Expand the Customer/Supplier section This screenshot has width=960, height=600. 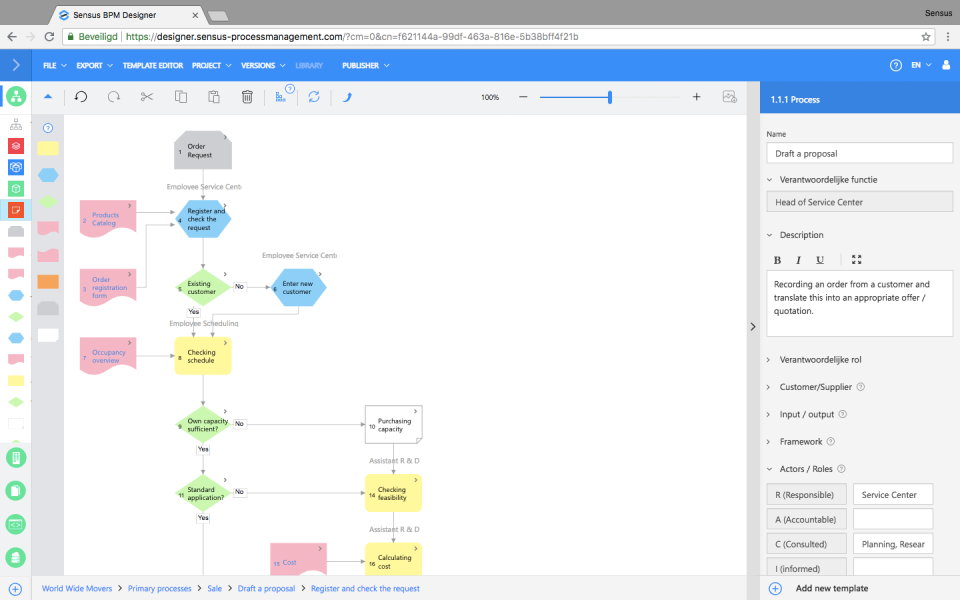(769, 387)
